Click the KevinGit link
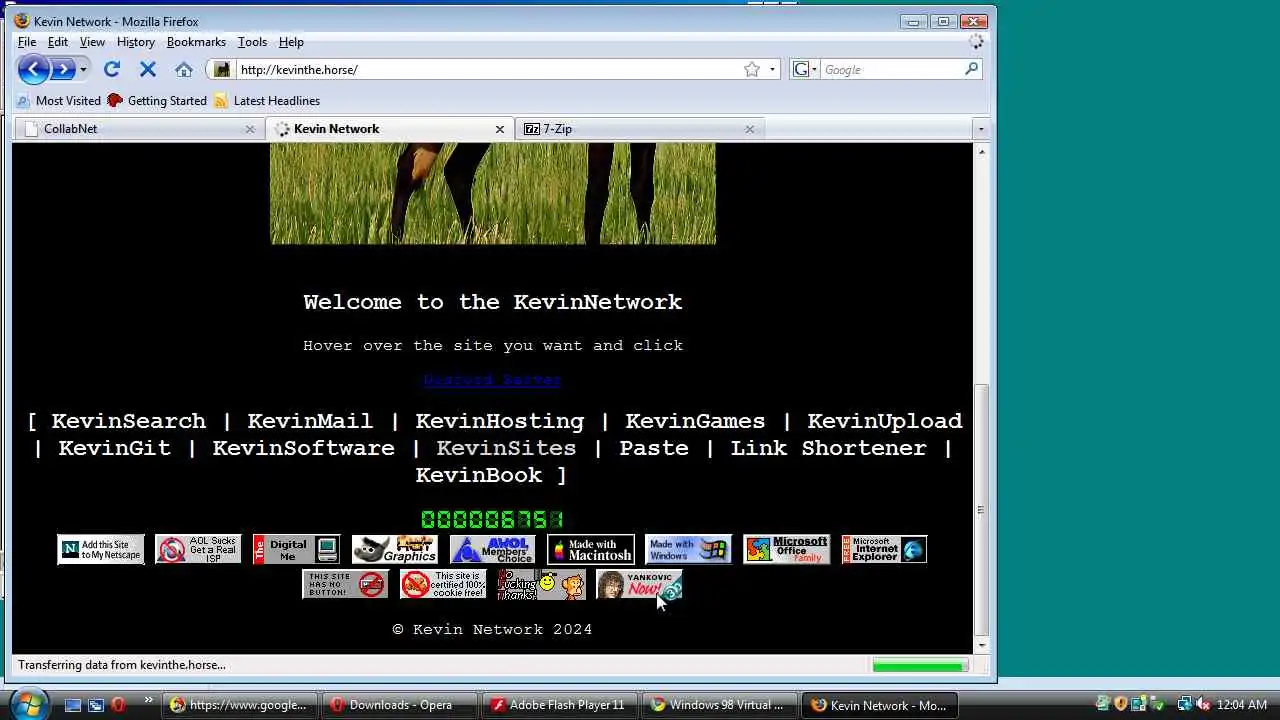1280x720 pixels. (114, 448)
